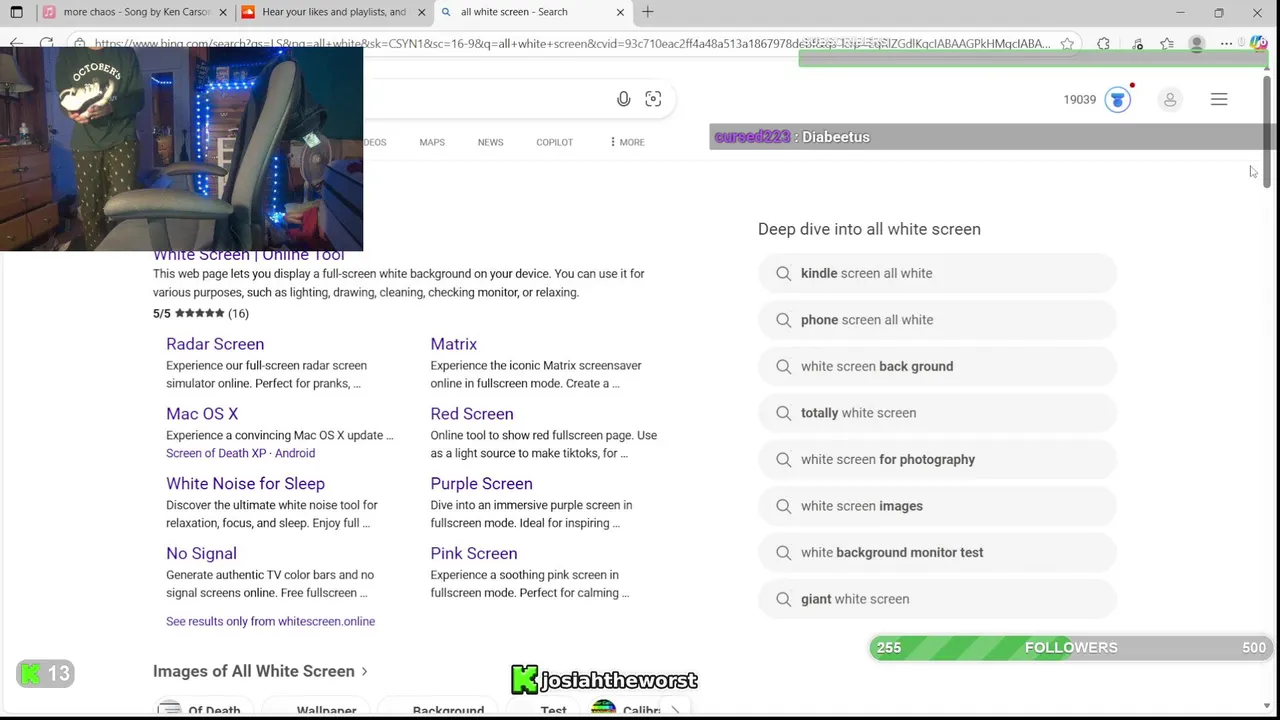Open visual search camera icon
The width and height of the screenshot is (1280, 720).
click(x=653, y=99)
